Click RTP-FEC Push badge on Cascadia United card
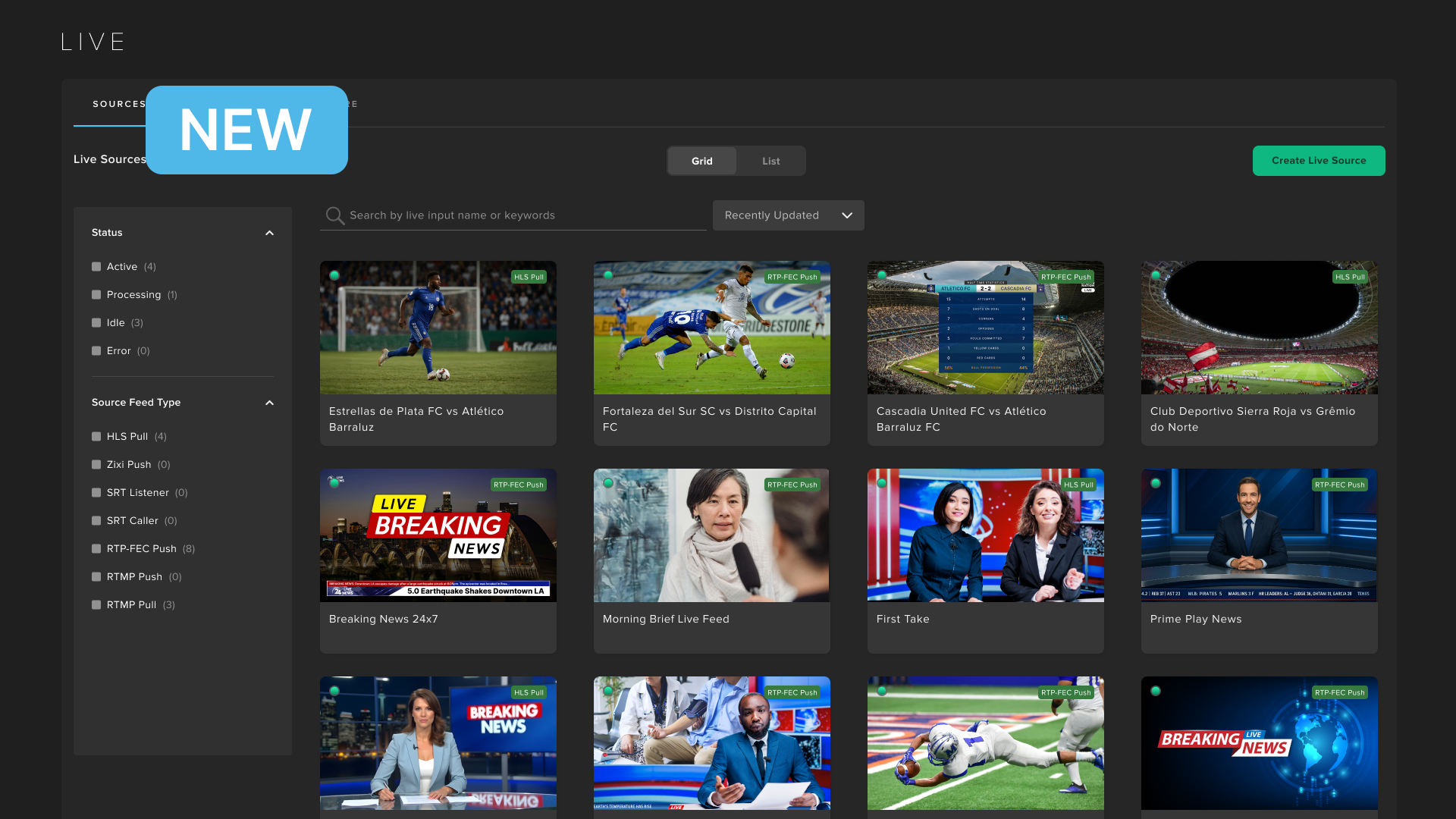Viewport: 1456px width, 819px height. point(1066,277)
